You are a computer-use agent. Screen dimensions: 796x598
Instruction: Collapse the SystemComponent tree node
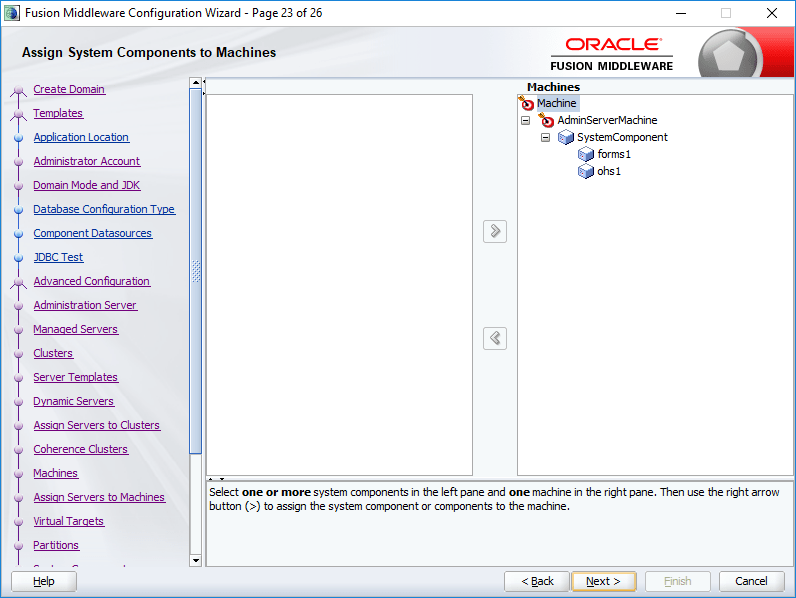coord(545,138)
